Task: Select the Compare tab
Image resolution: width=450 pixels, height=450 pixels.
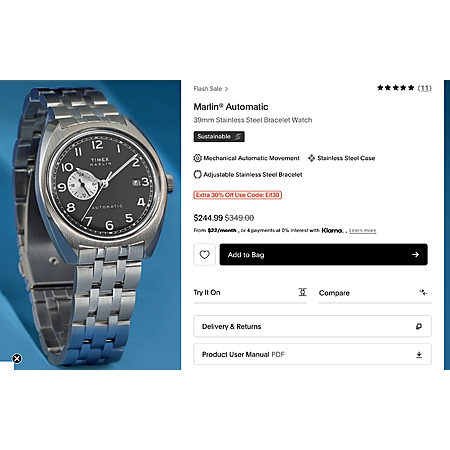Action: 375,293
